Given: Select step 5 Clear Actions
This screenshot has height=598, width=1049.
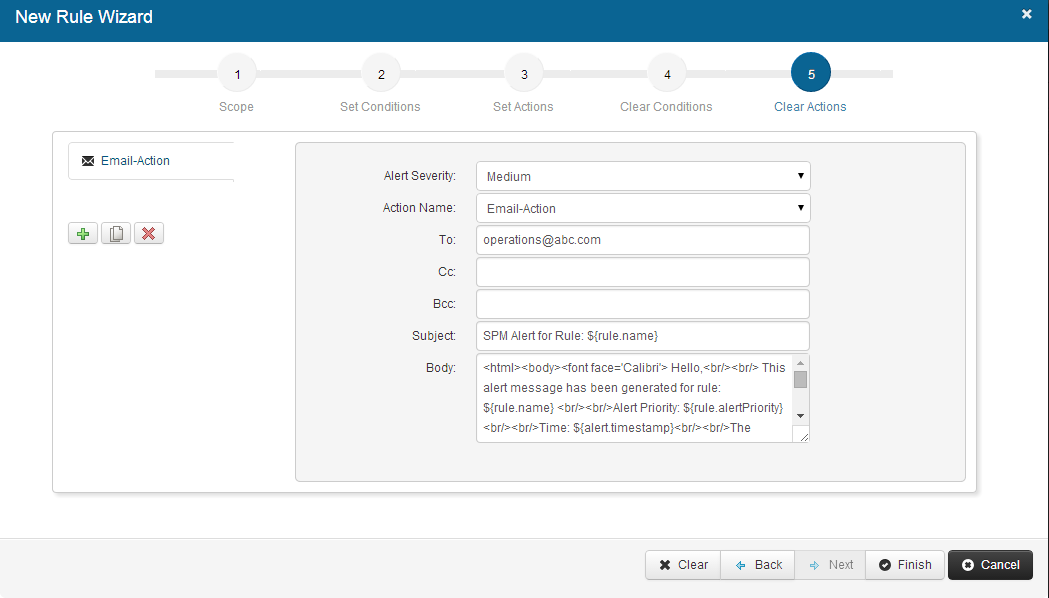Looking at the screenshot, I should [811, 74].
